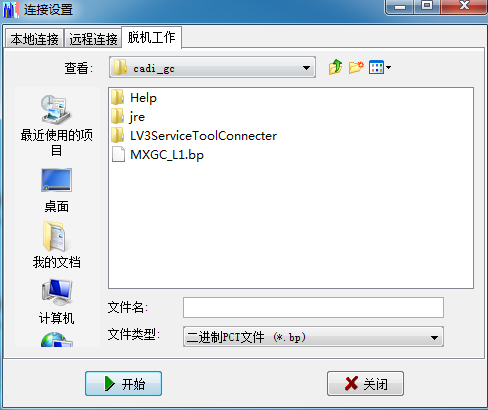
Task: Expand the cadi_gc 查看 dropdown
Action: coord(212,68)
